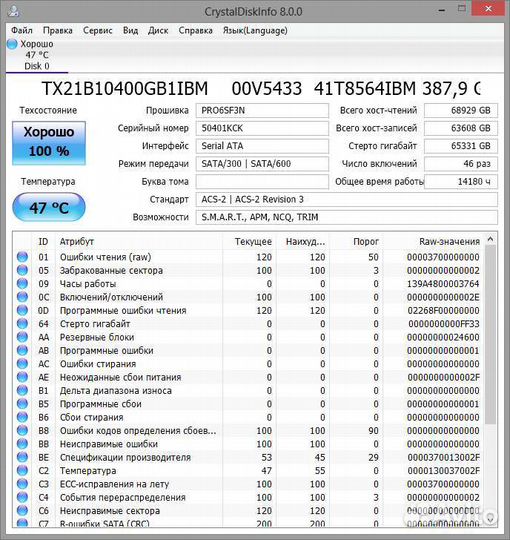
Task: Click the blue status orb next to Хорошо Disk 0
Action: (x=12, y=44)
